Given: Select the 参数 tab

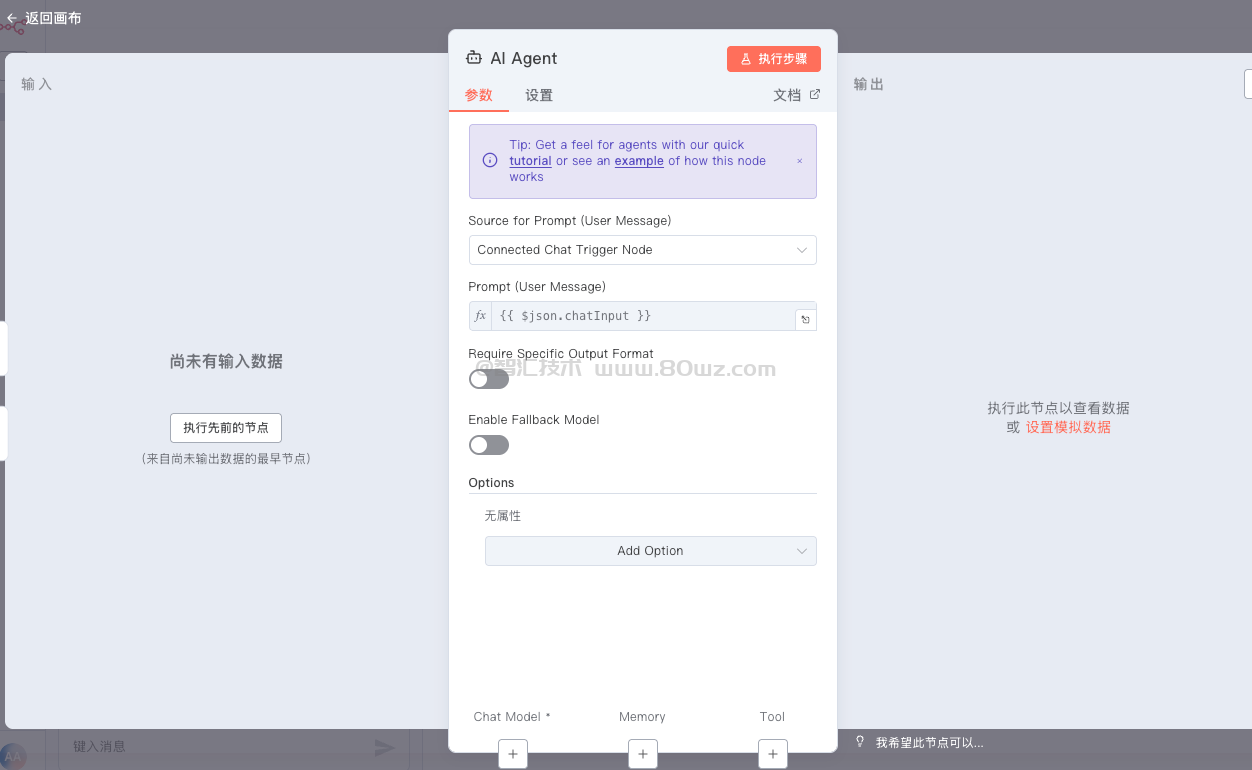Looking at the screenshot, I should click(x=479, y=96).
